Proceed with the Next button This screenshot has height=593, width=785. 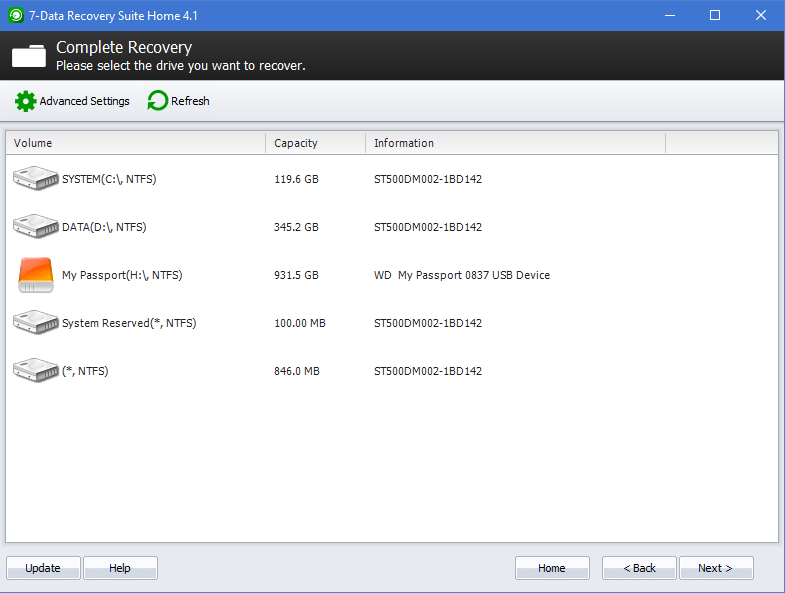coord(716,568)
